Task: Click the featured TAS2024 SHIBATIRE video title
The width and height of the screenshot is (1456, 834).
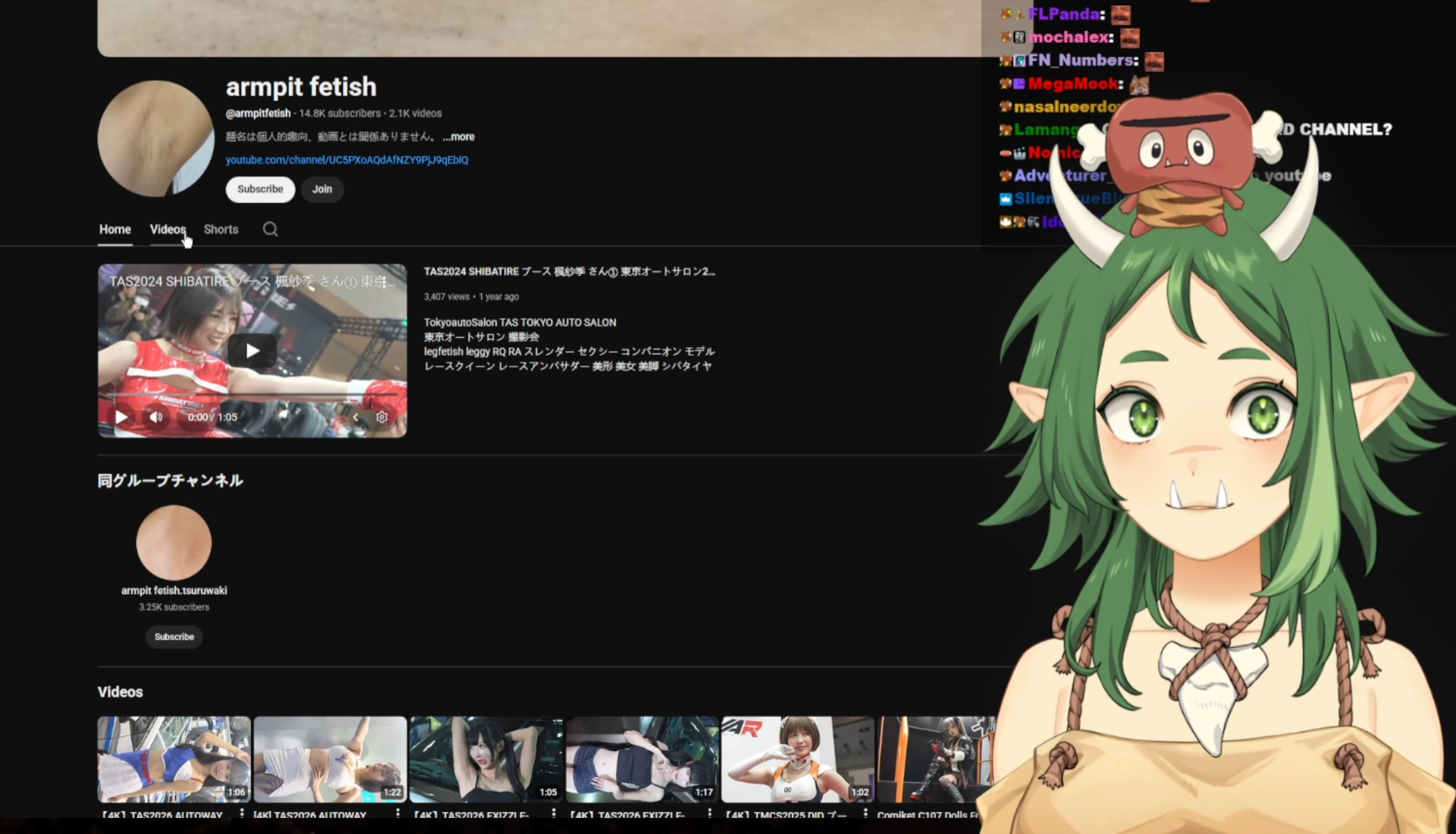Action: click(x=569, y=272)
